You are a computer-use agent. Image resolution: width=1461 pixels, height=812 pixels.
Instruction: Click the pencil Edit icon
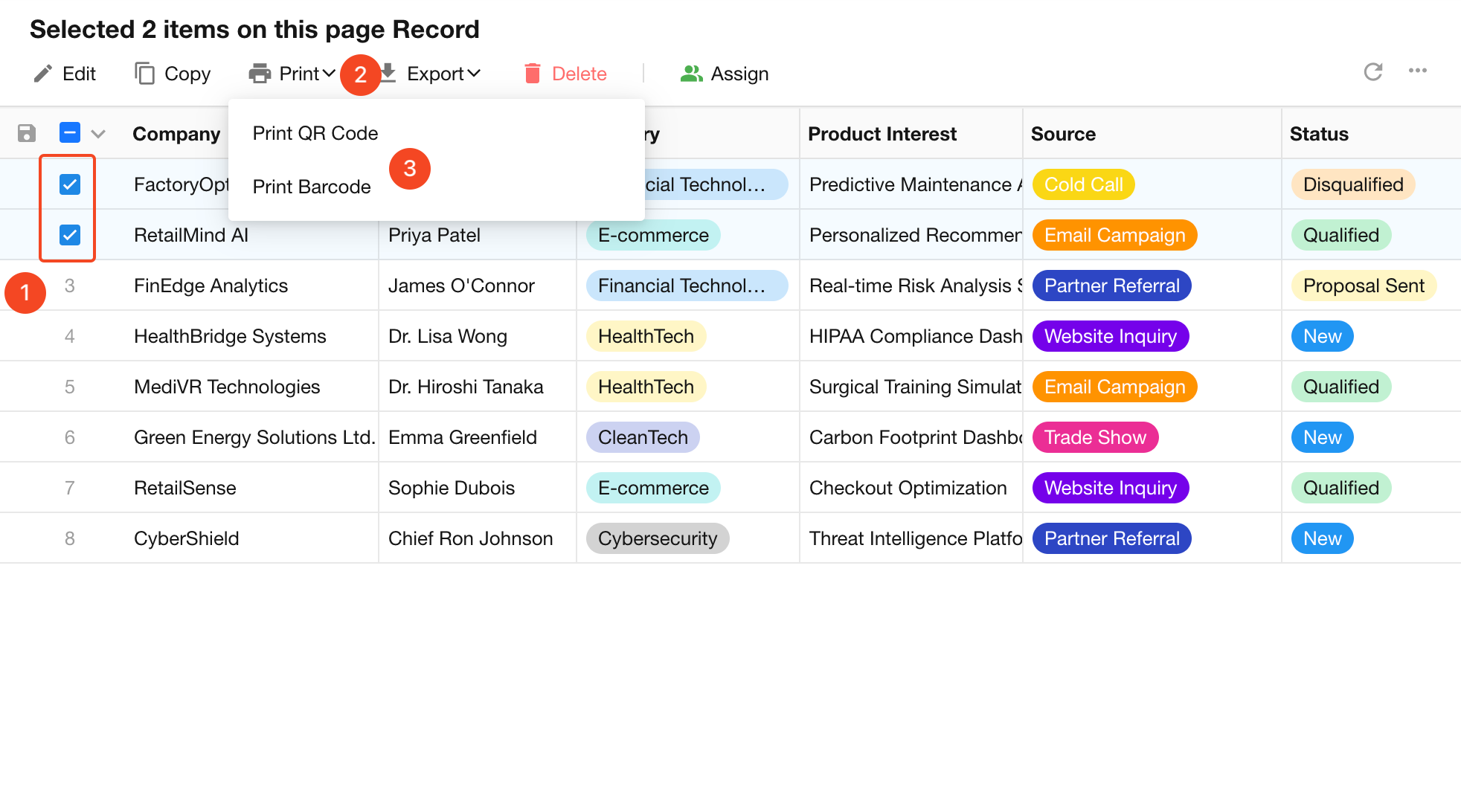coord(43,74)
